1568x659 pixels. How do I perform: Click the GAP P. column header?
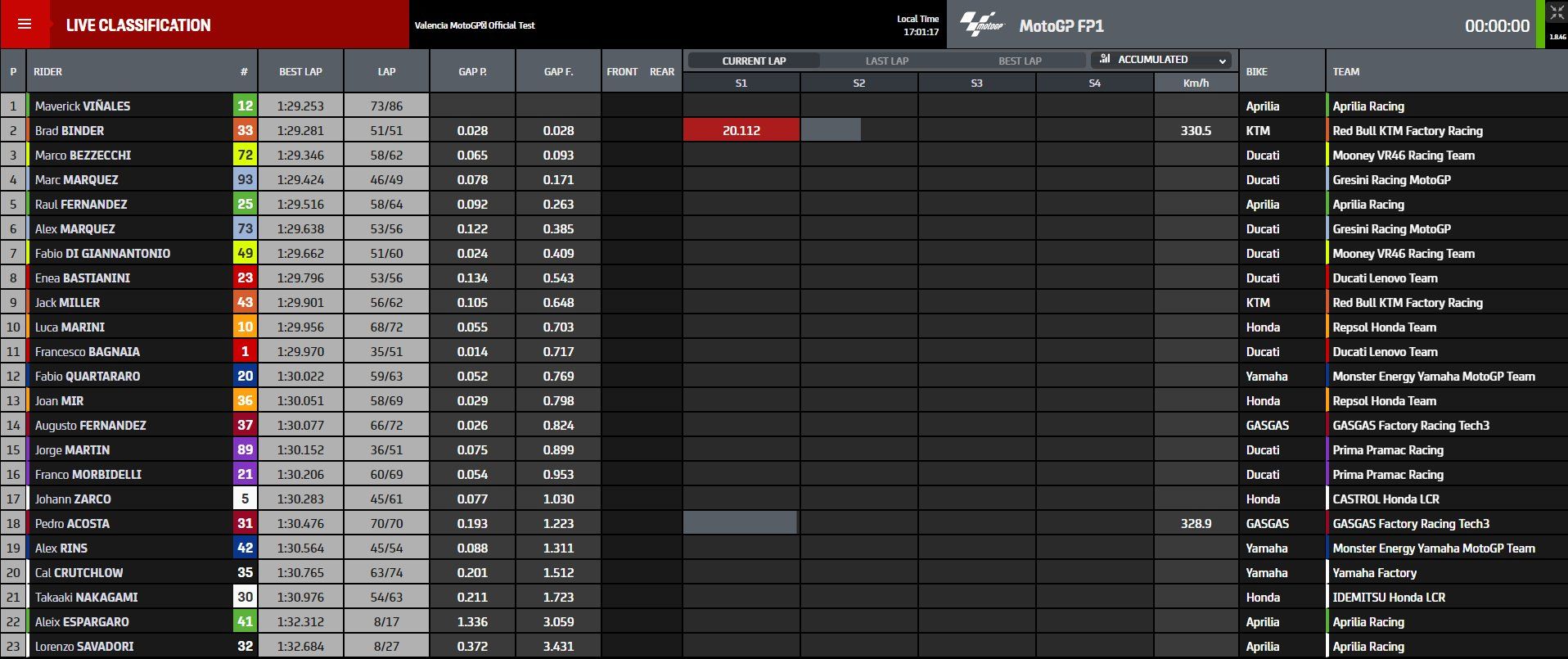click(472, 72)
